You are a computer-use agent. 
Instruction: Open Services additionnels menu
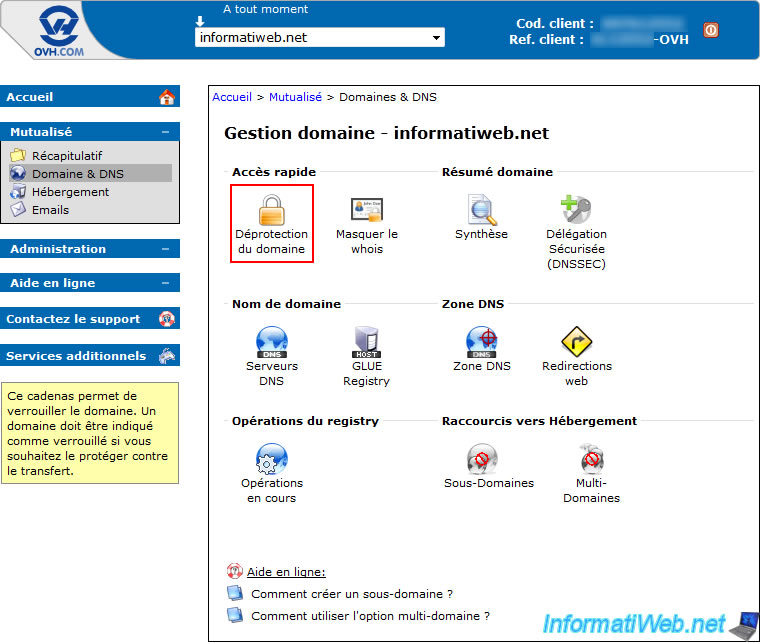90,355
